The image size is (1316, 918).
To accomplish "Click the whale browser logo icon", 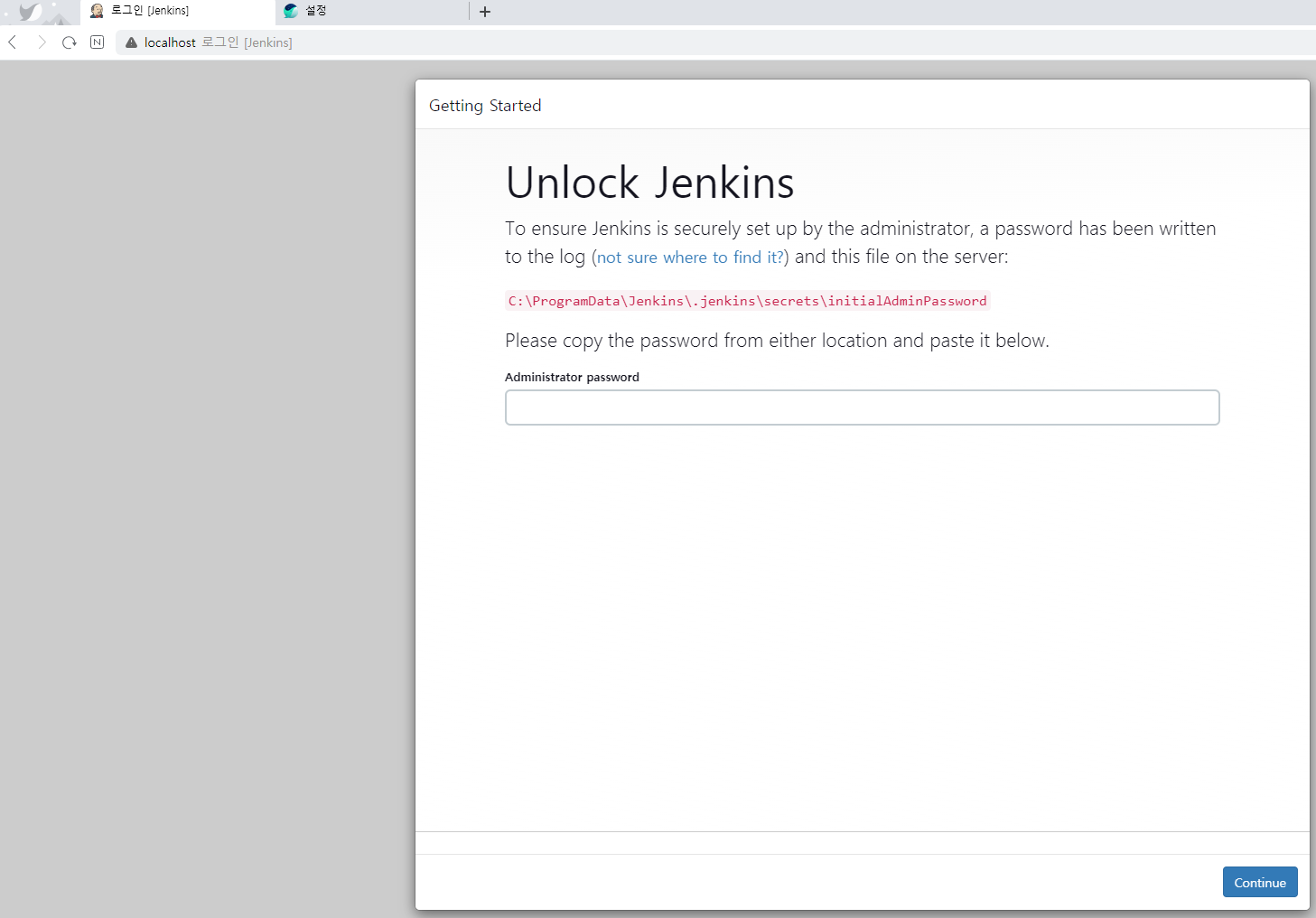I will click(x=30, y=12).
